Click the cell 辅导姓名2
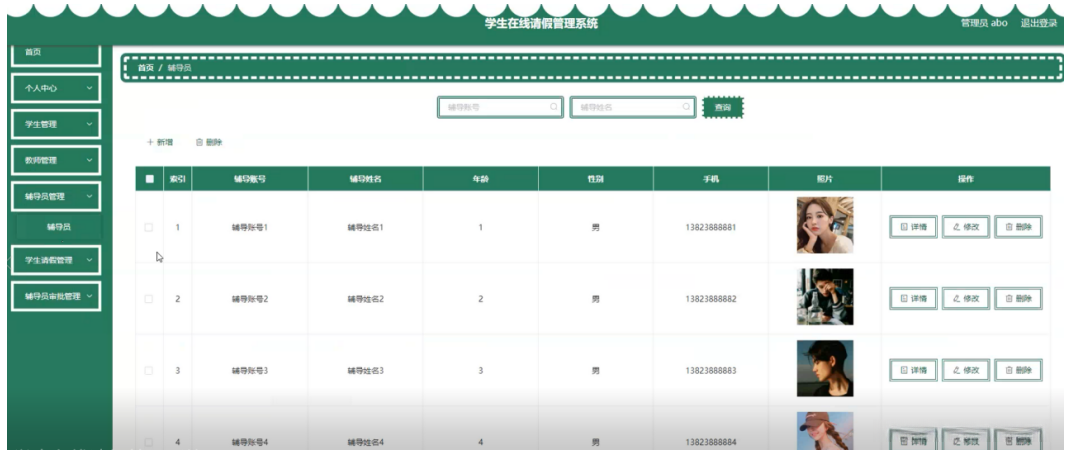Image resolution: width=1065 pixels, height=451 pixels. 365,299
